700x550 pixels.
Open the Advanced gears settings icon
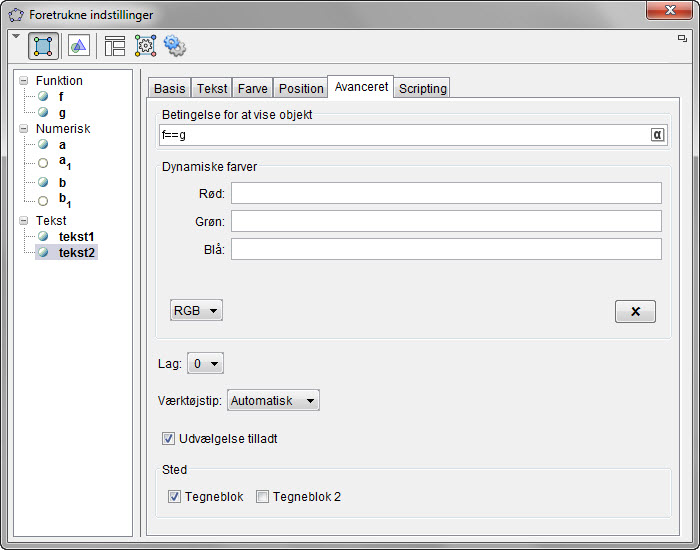coord(175,46)
